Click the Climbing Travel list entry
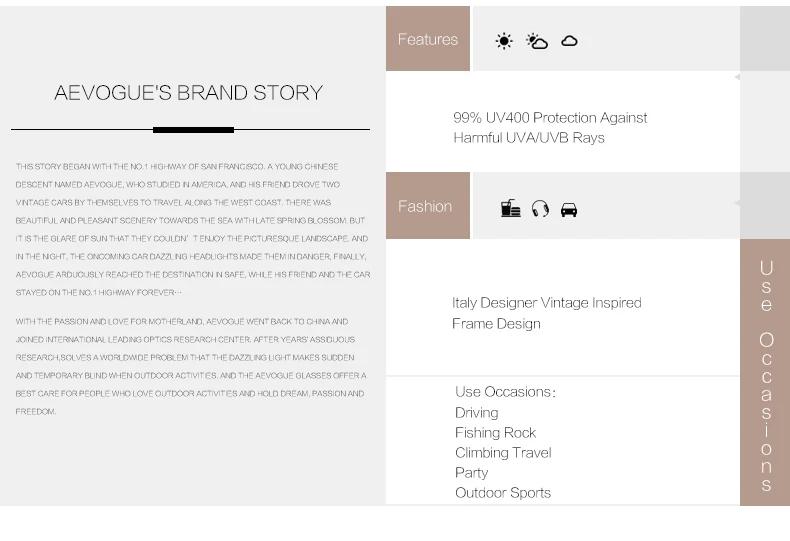The width and height of the screenshot is (790, 541). point(503,452)
